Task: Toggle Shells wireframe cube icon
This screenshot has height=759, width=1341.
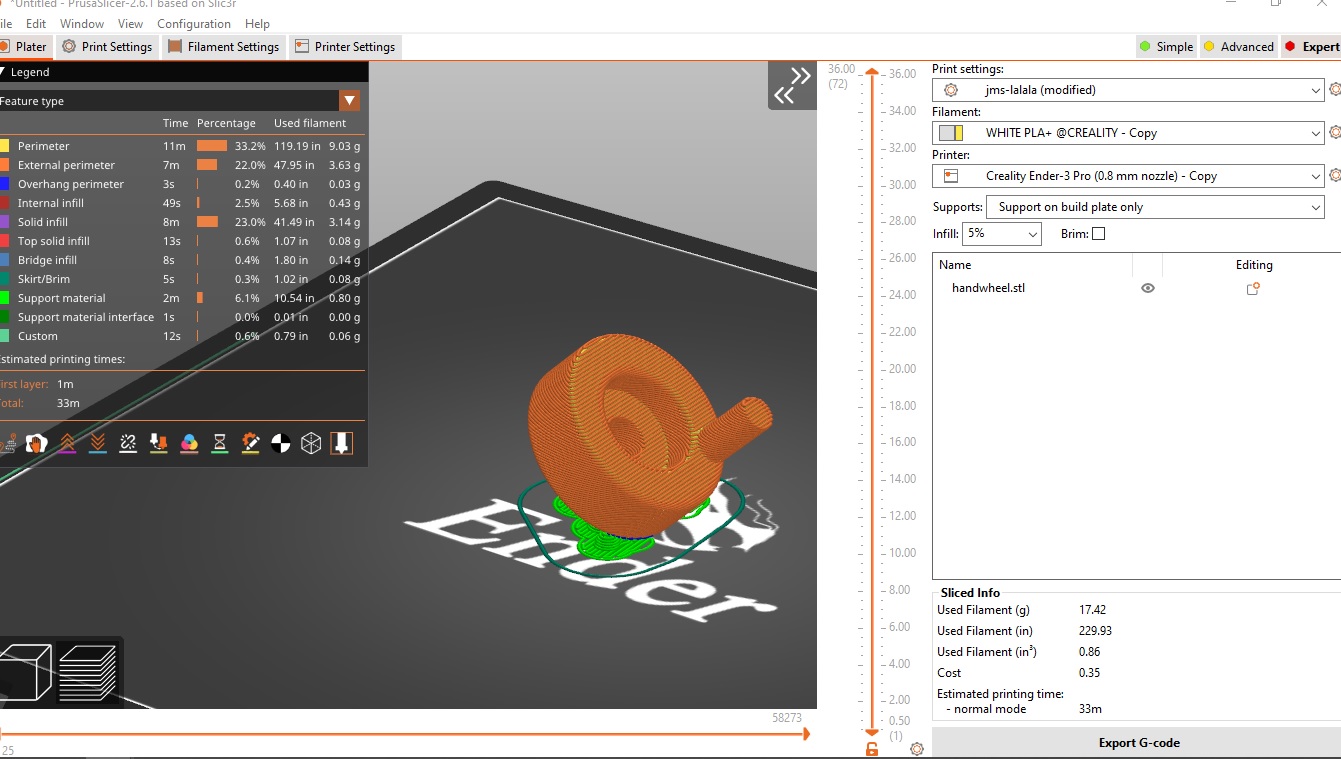Action: (x=311, y=443)
